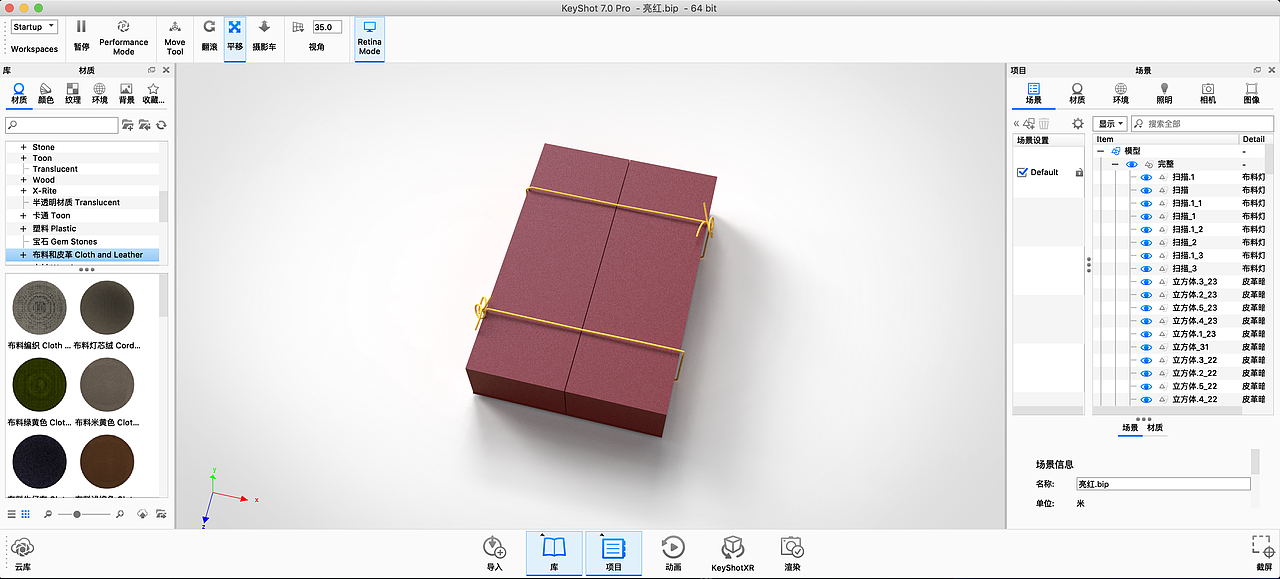Click the trash delete icon in project panel
The width and height of the screenshot is (1280, 579).
point(1044,123)
